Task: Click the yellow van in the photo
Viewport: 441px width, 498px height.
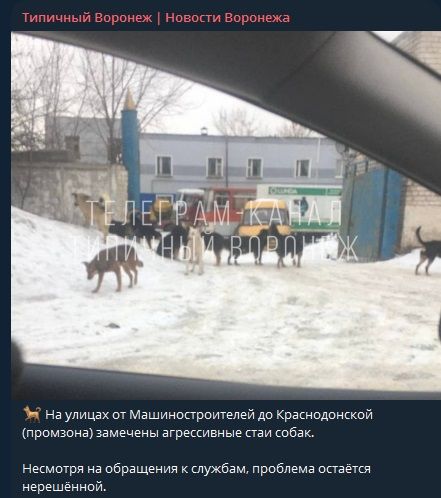Action: (x=263, y=218)
